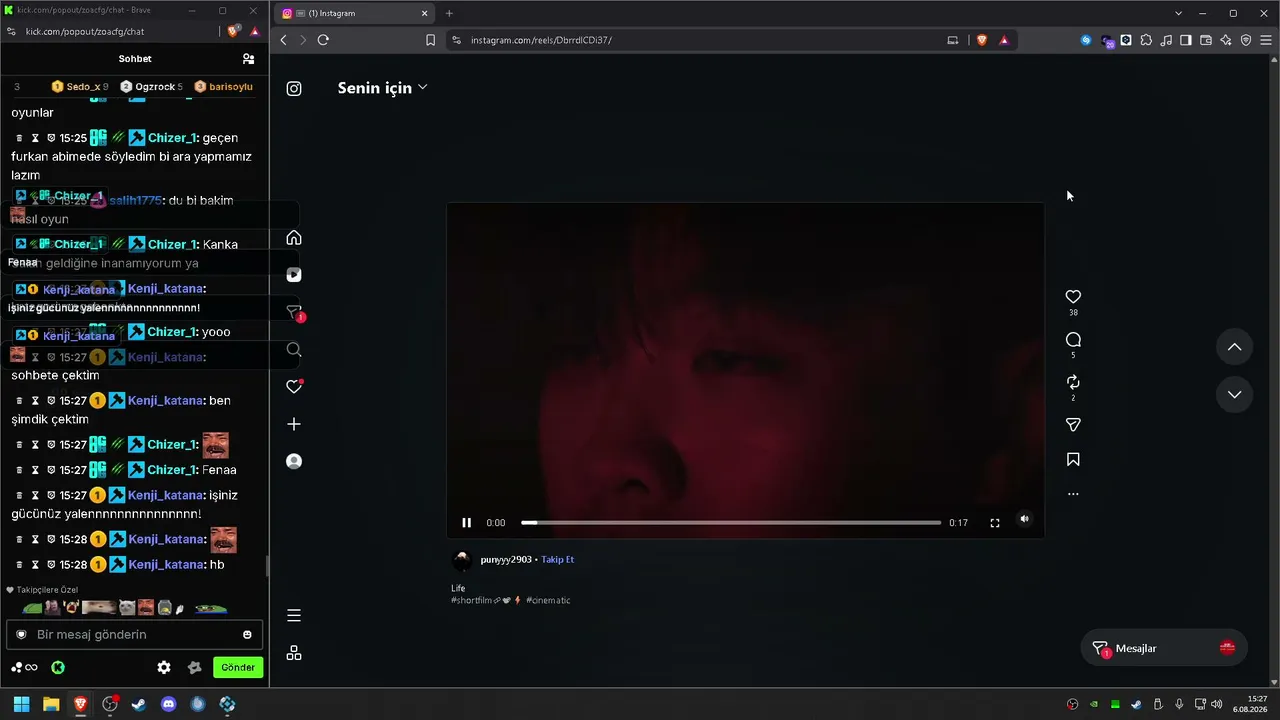
Task: Open the Brave Shields lion icon in Instagram window
Action: (981, 40)
